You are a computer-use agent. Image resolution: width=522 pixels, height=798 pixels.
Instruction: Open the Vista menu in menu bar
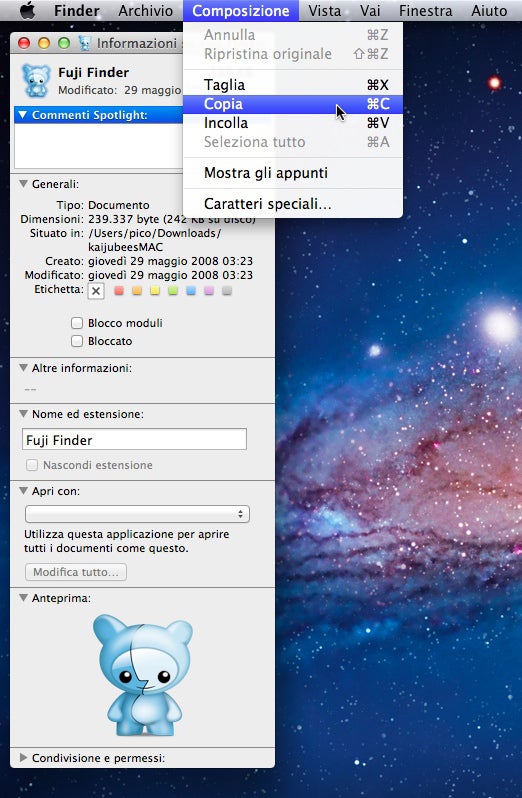325,11
